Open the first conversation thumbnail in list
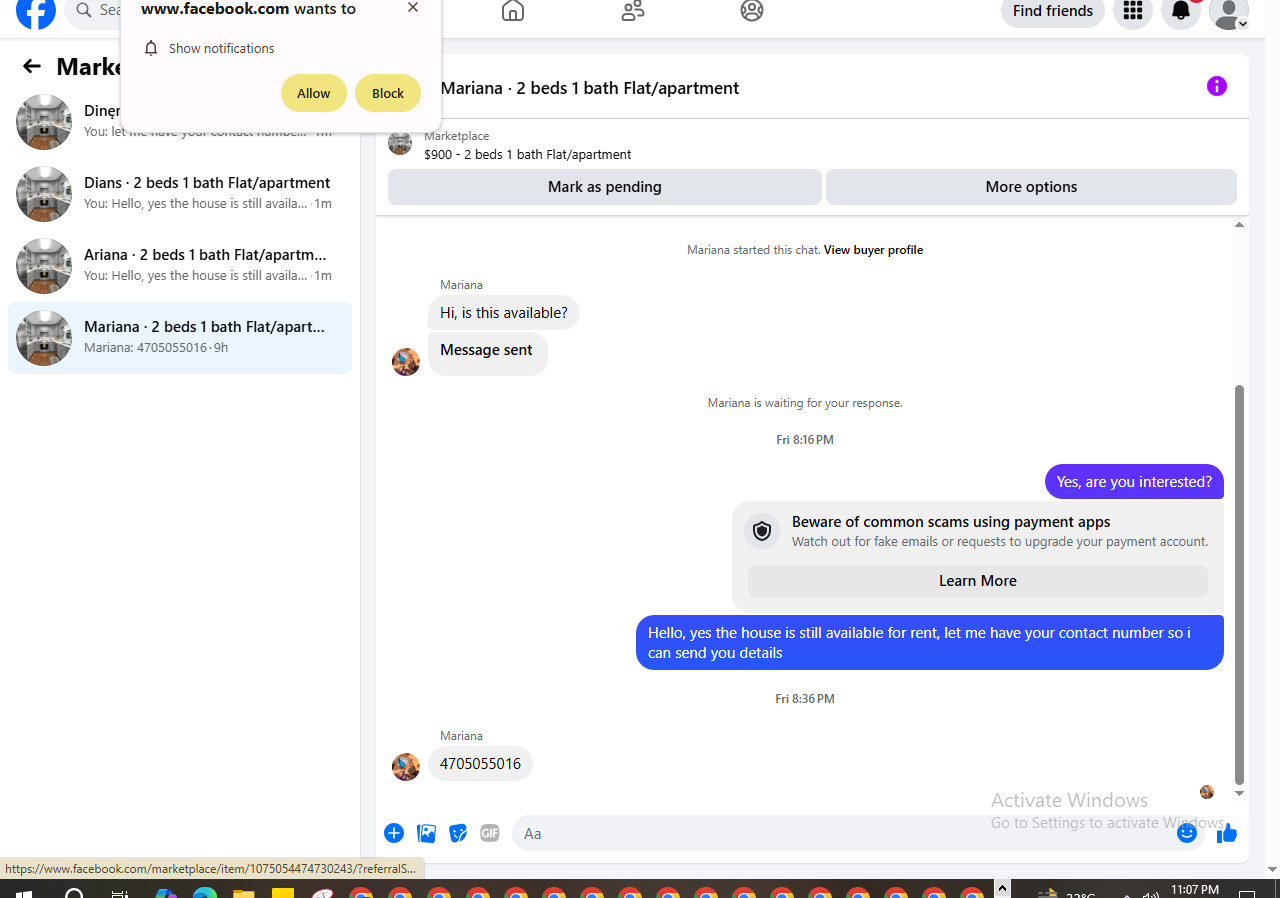This screenshot has width=1280, height=898. click(x=44, y=122)
